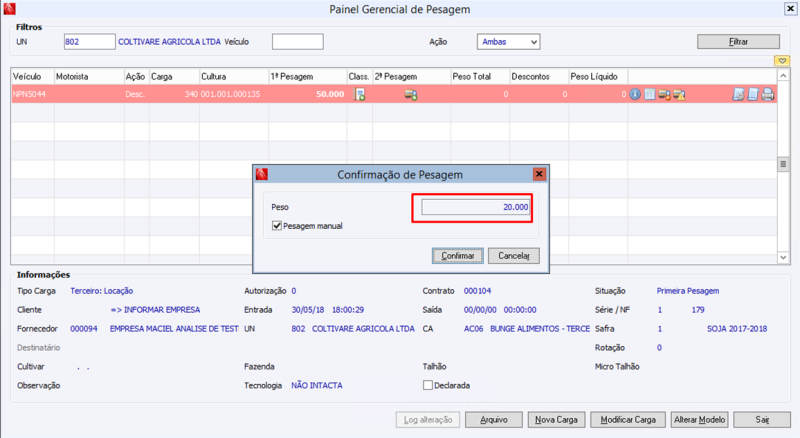Click the Ação column header

tap(135, 77)
